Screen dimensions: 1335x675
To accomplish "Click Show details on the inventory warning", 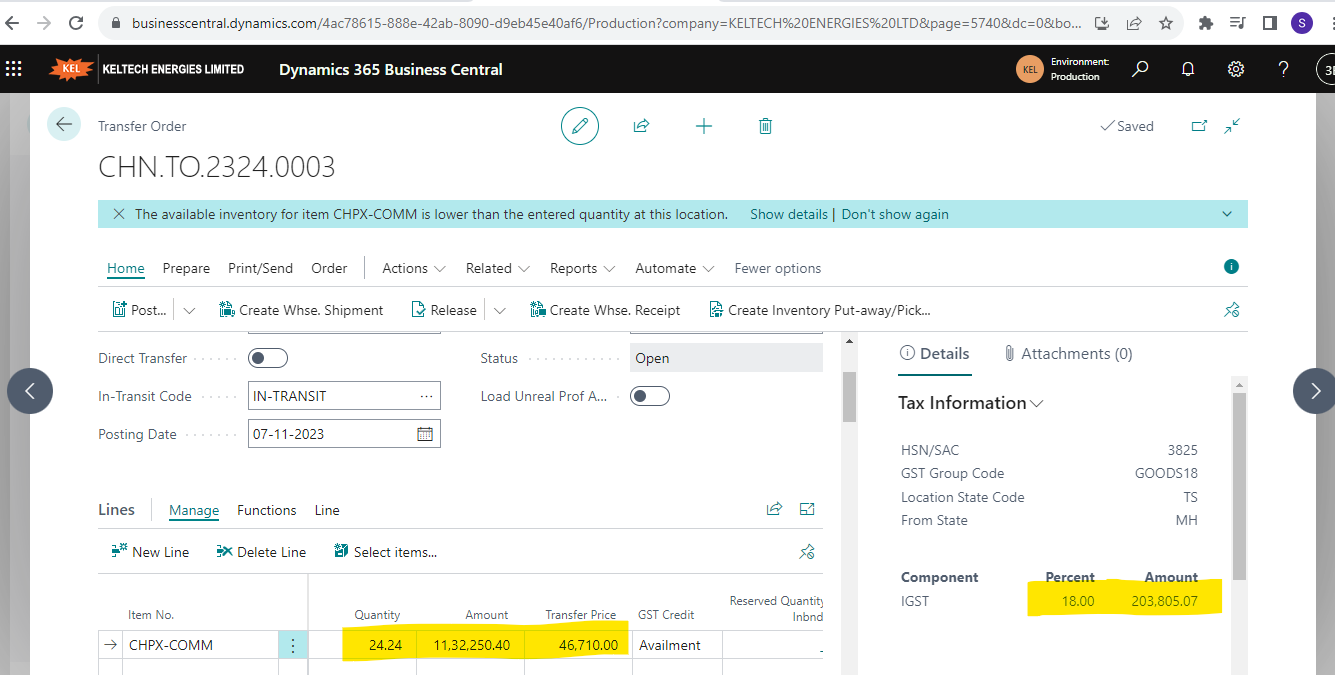I will [787, 213].
